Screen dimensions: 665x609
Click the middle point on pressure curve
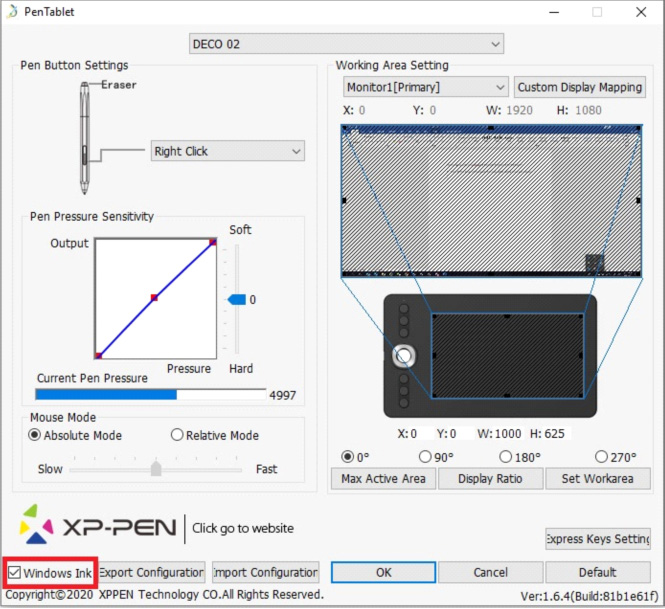pyautogui.click(x=154, y=298)
